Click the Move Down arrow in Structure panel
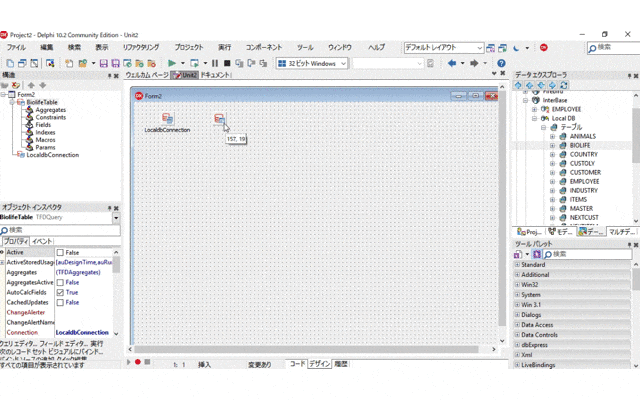This screenshot has width=640, height=400. click(42, 85)
